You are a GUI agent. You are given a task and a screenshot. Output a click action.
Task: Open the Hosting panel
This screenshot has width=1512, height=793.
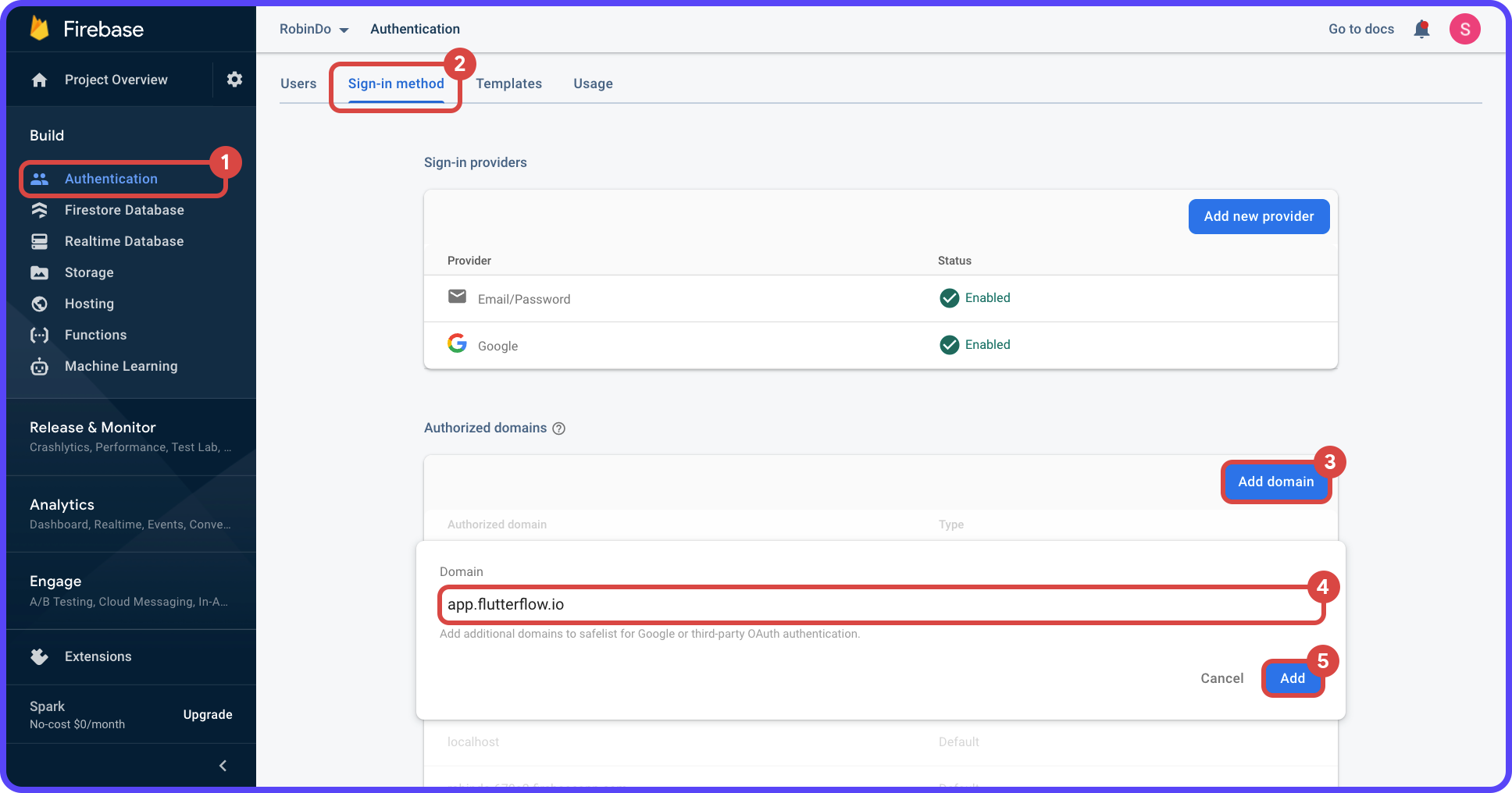[89, 303]
